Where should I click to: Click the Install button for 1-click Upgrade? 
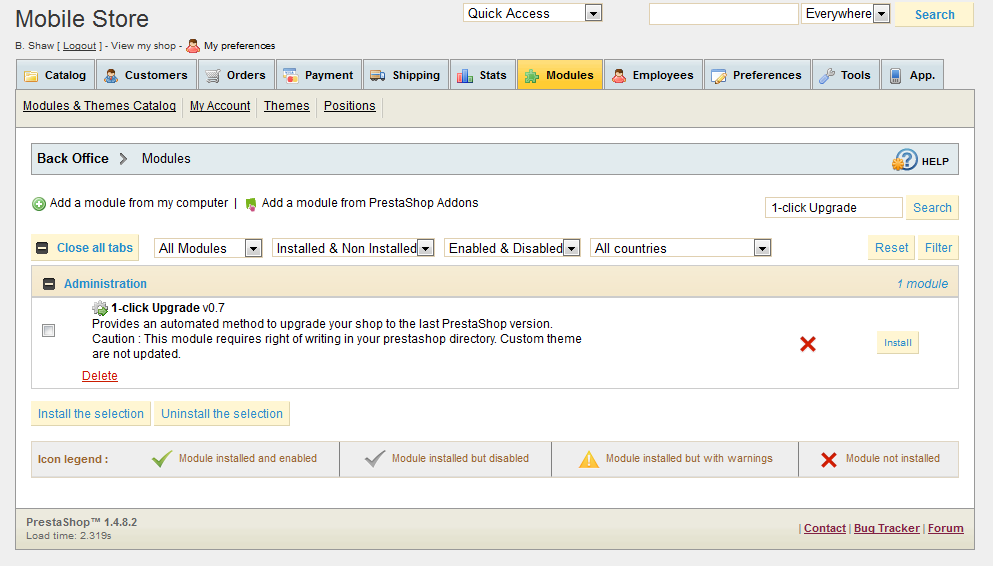click(x=897, y=343)
